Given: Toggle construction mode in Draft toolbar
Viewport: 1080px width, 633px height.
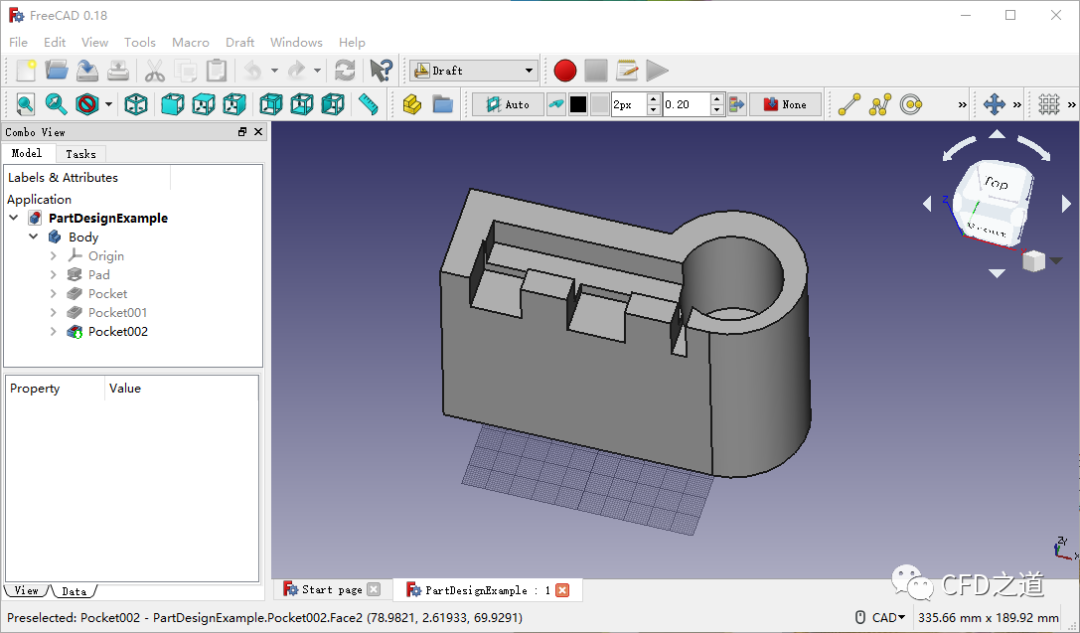Looking at the screenshot, I should click(x=556, y=104).
